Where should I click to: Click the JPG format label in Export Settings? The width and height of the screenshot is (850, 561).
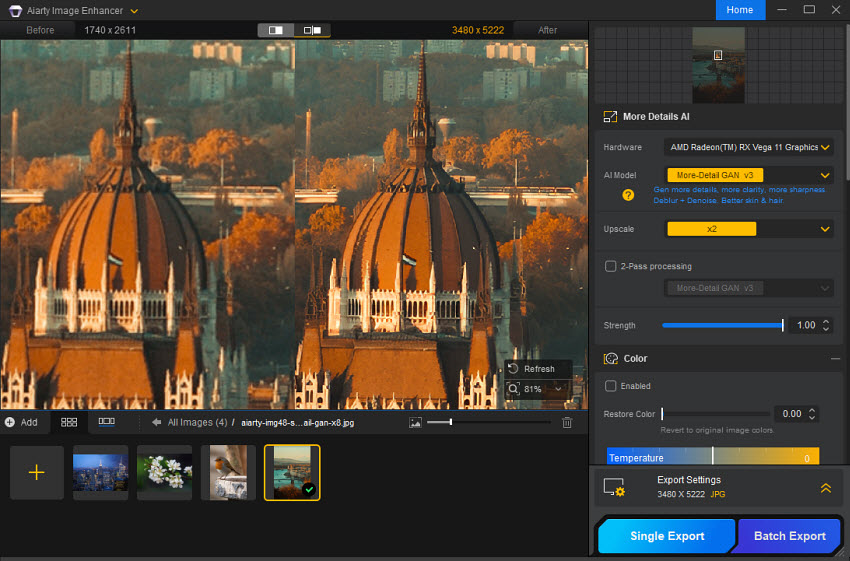coord(718,494)
